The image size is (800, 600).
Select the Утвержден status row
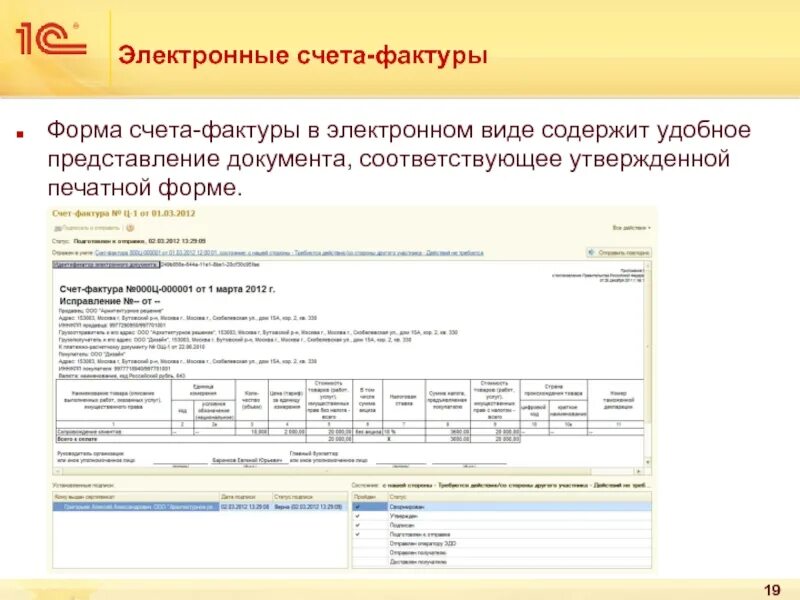[x=502, y=516]
